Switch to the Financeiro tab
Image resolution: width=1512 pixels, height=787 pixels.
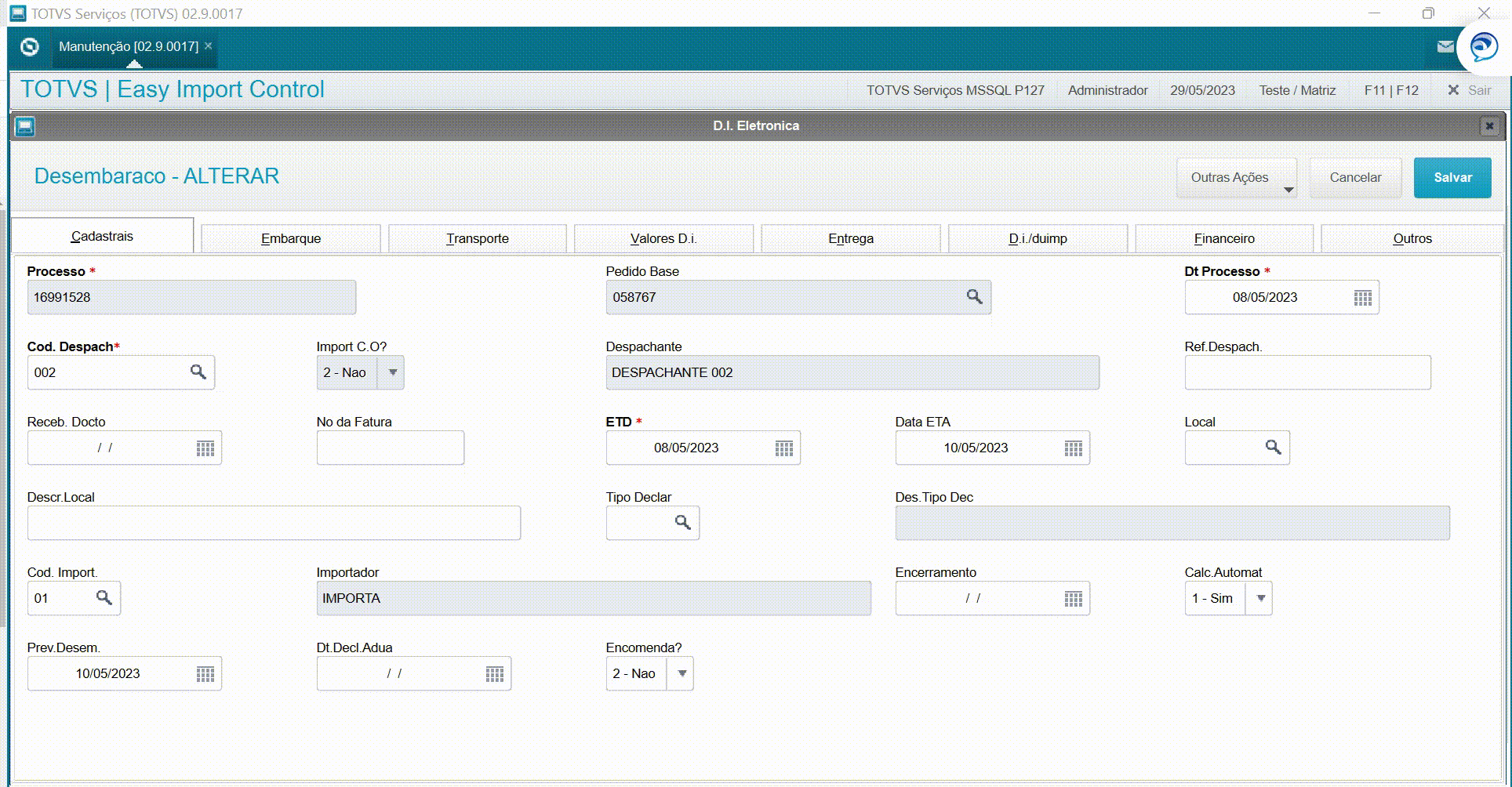pyautogui.click(x=1224, y=238)
